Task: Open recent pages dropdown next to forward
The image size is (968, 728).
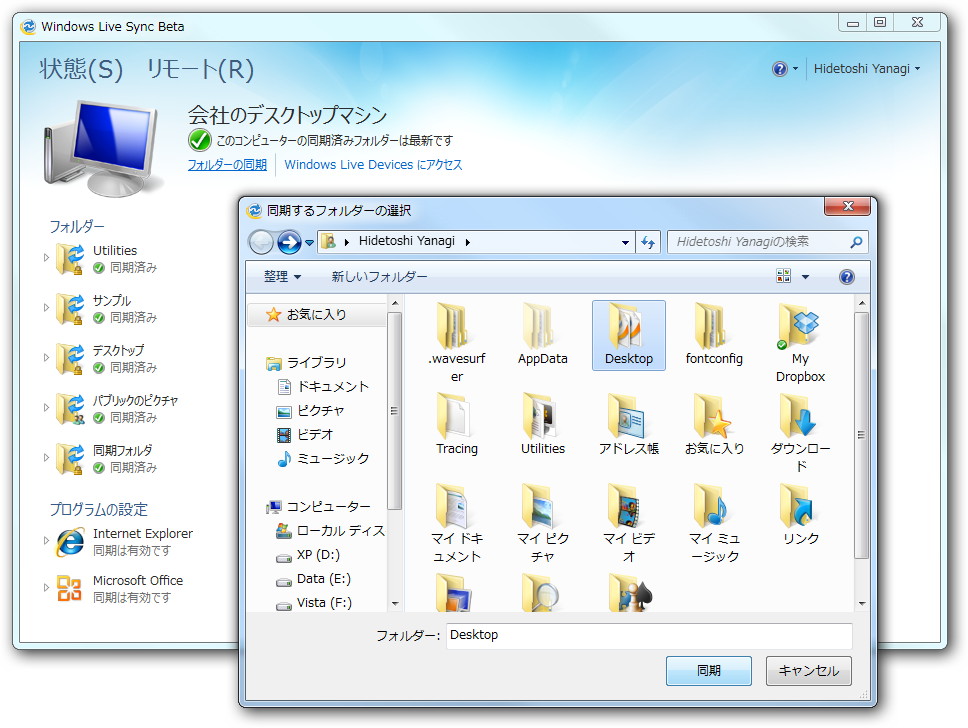Action: click(x=309, y=243)
